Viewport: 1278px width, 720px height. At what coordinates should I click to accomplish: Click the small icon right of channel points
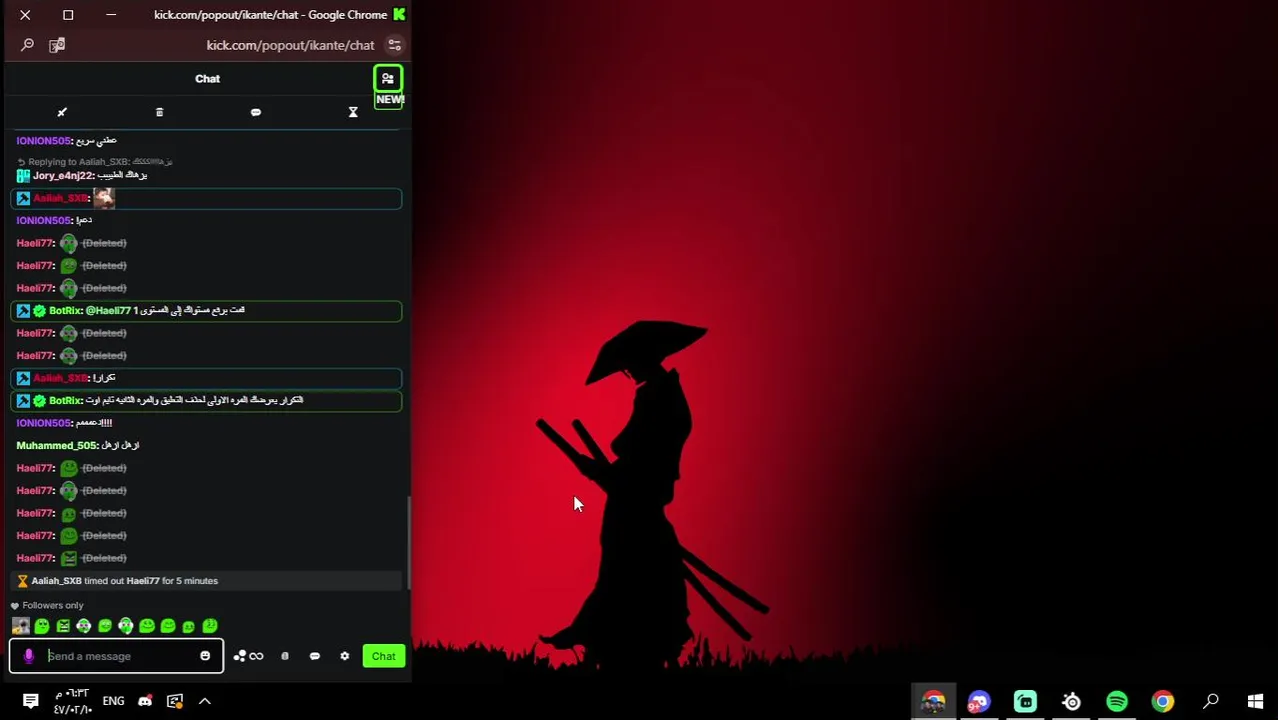pos(285,656)
